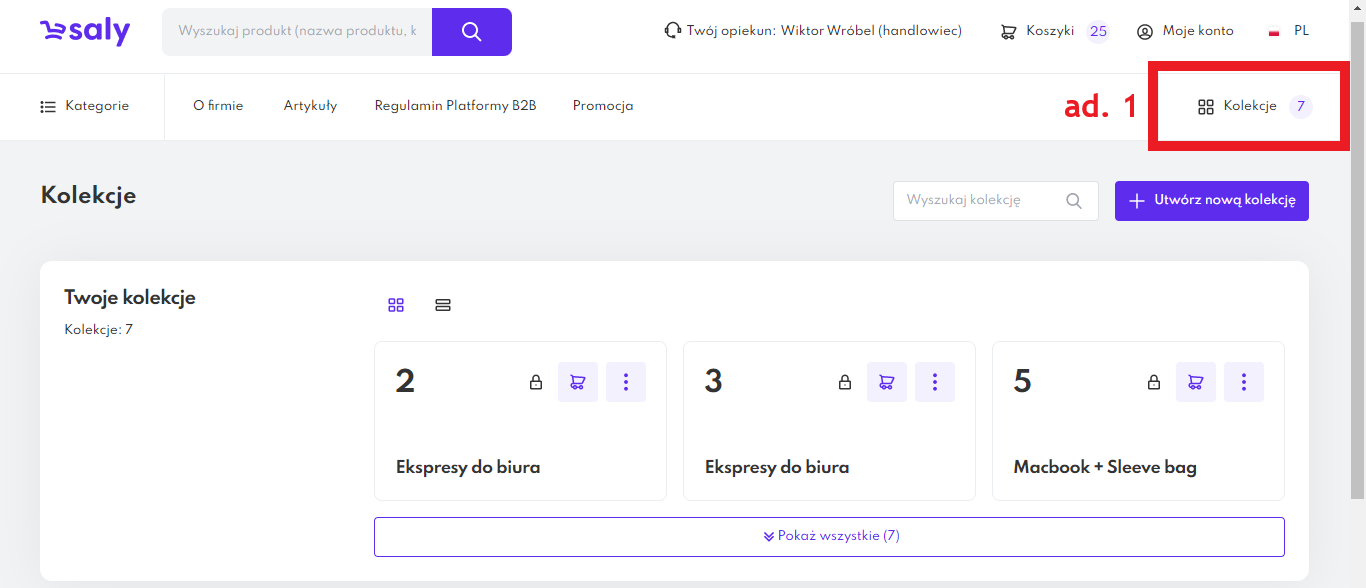The width and height of the screenshot is (1366, 588).
Task: Click magnifier icon in collection search field
Action: point(1074,201)
